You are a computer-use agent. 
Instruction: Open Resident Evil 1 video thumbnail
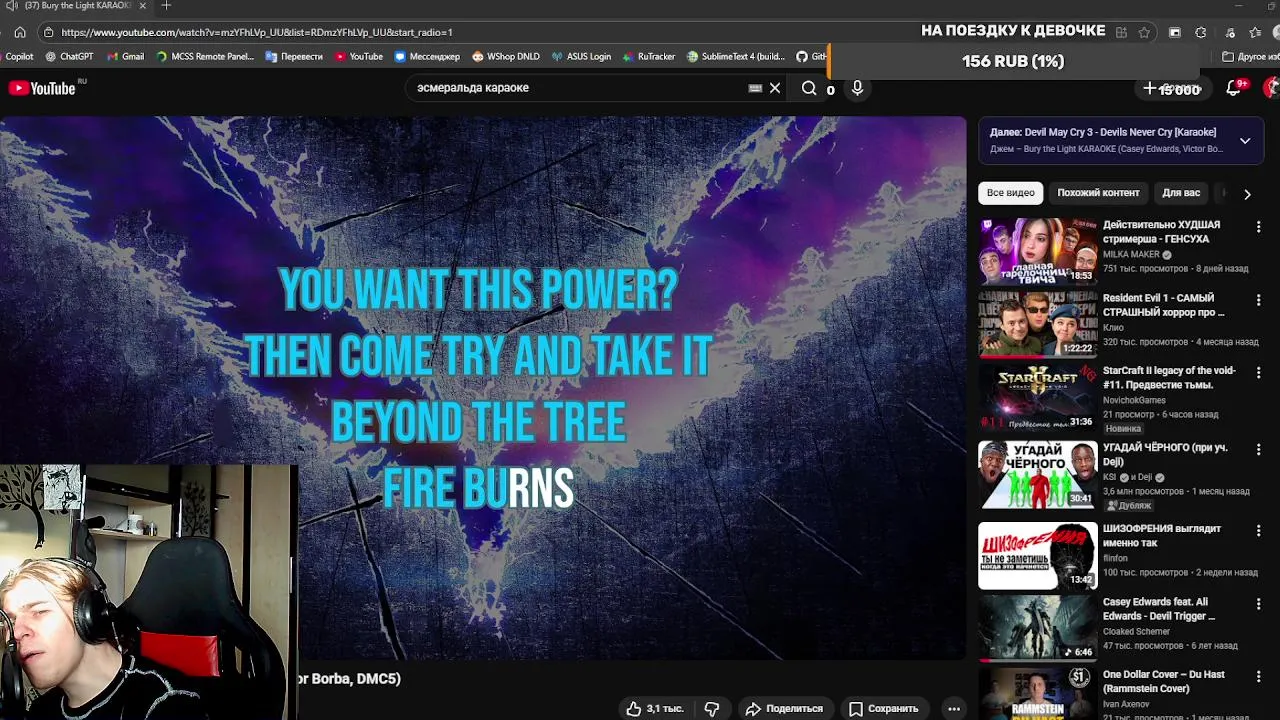click(x=1037, y=324)
